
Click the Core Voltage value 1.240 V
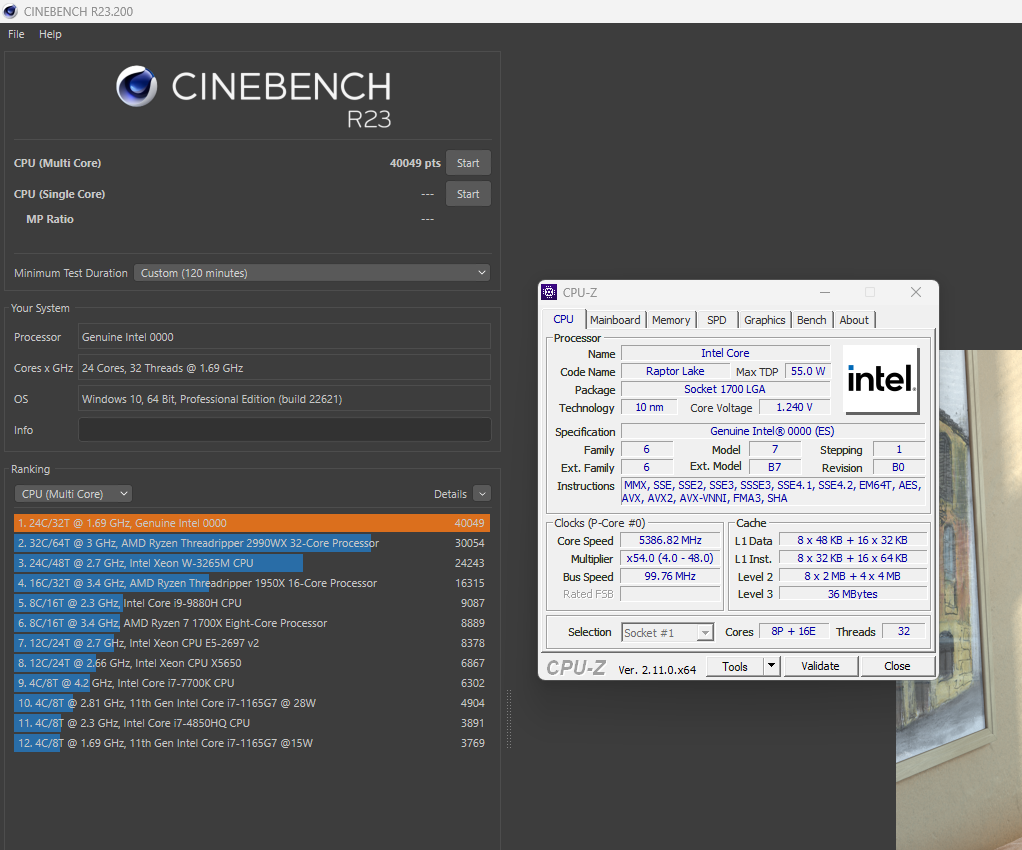[x=795, y=407]
